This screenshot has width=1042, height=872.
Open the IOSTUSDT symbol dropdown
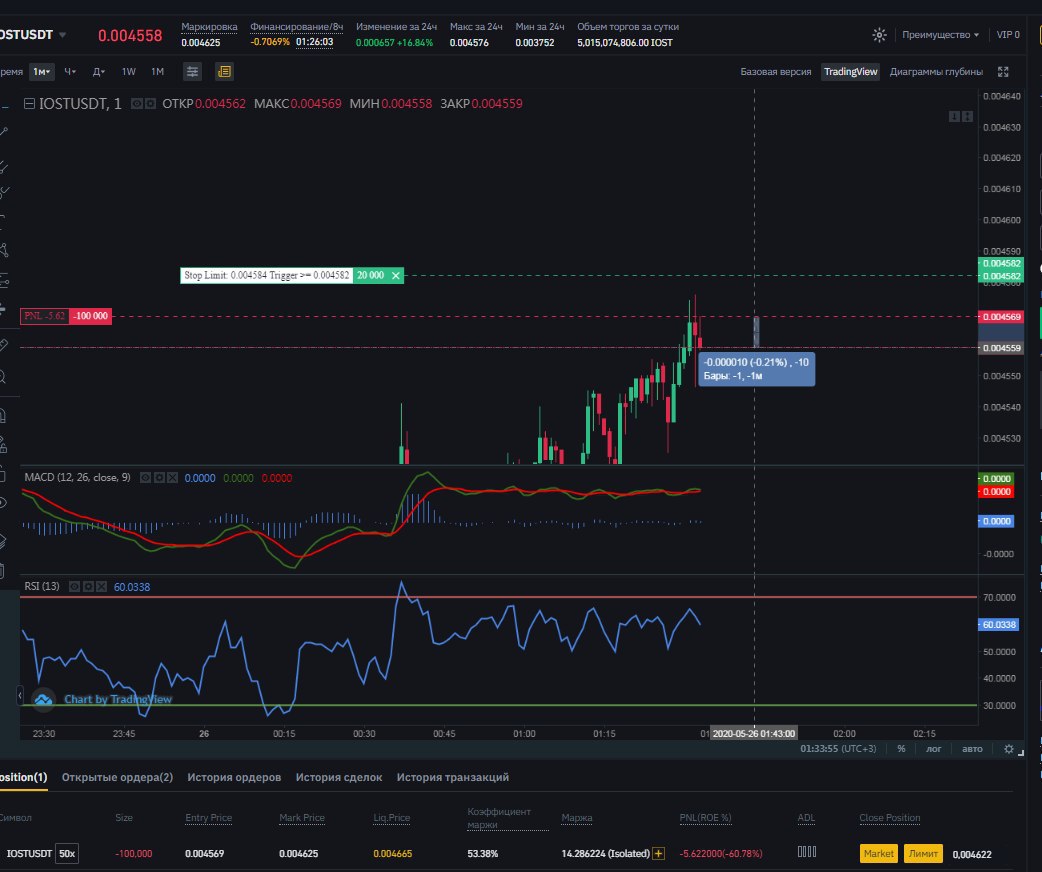coord(62,35)
